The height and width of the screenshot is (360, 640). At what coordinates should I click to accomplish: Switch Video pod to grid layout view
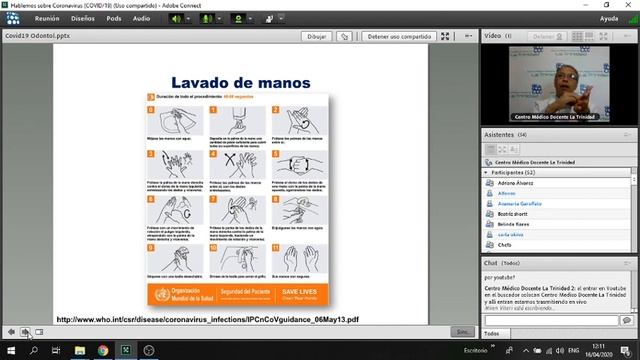[x=577, y=36]
